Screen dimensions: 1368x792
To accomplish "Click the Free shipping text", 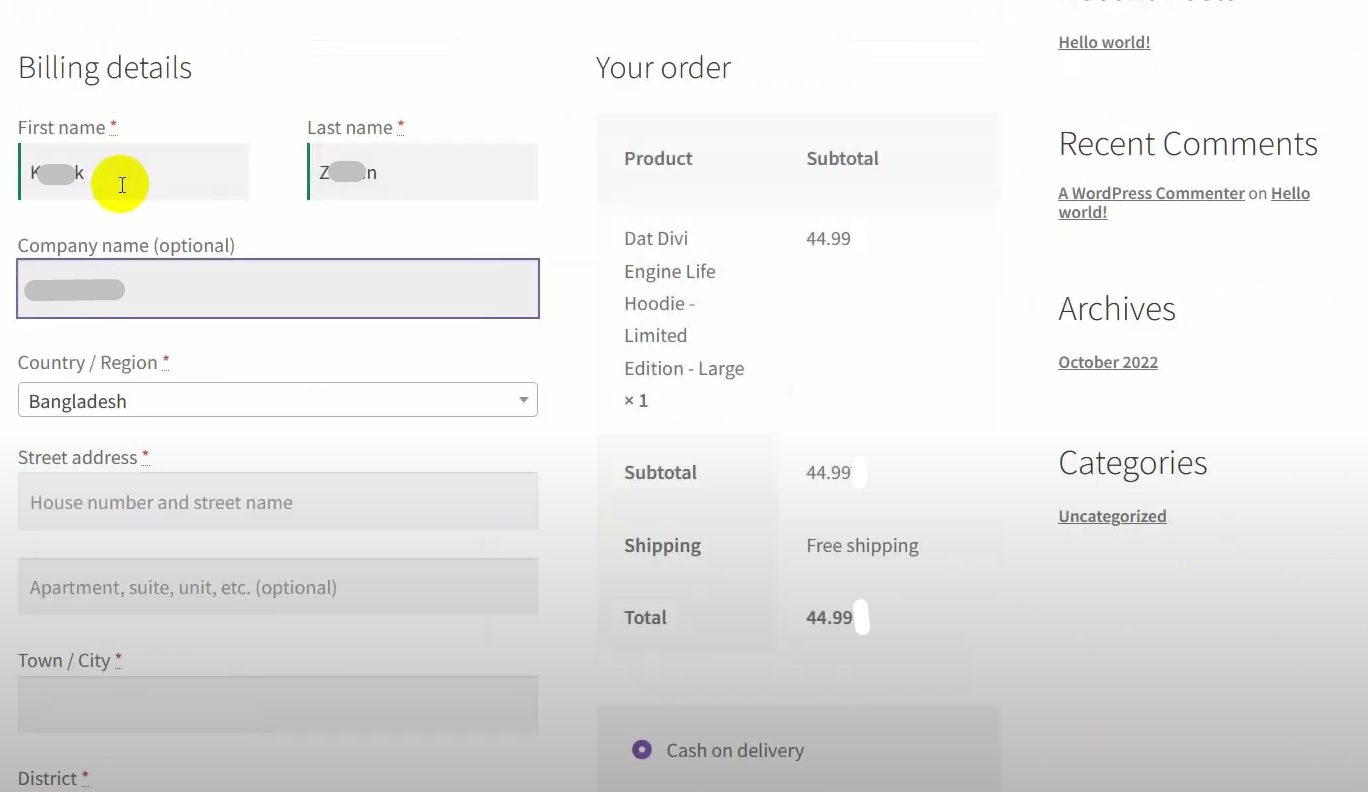I will (x=862, y=545).
